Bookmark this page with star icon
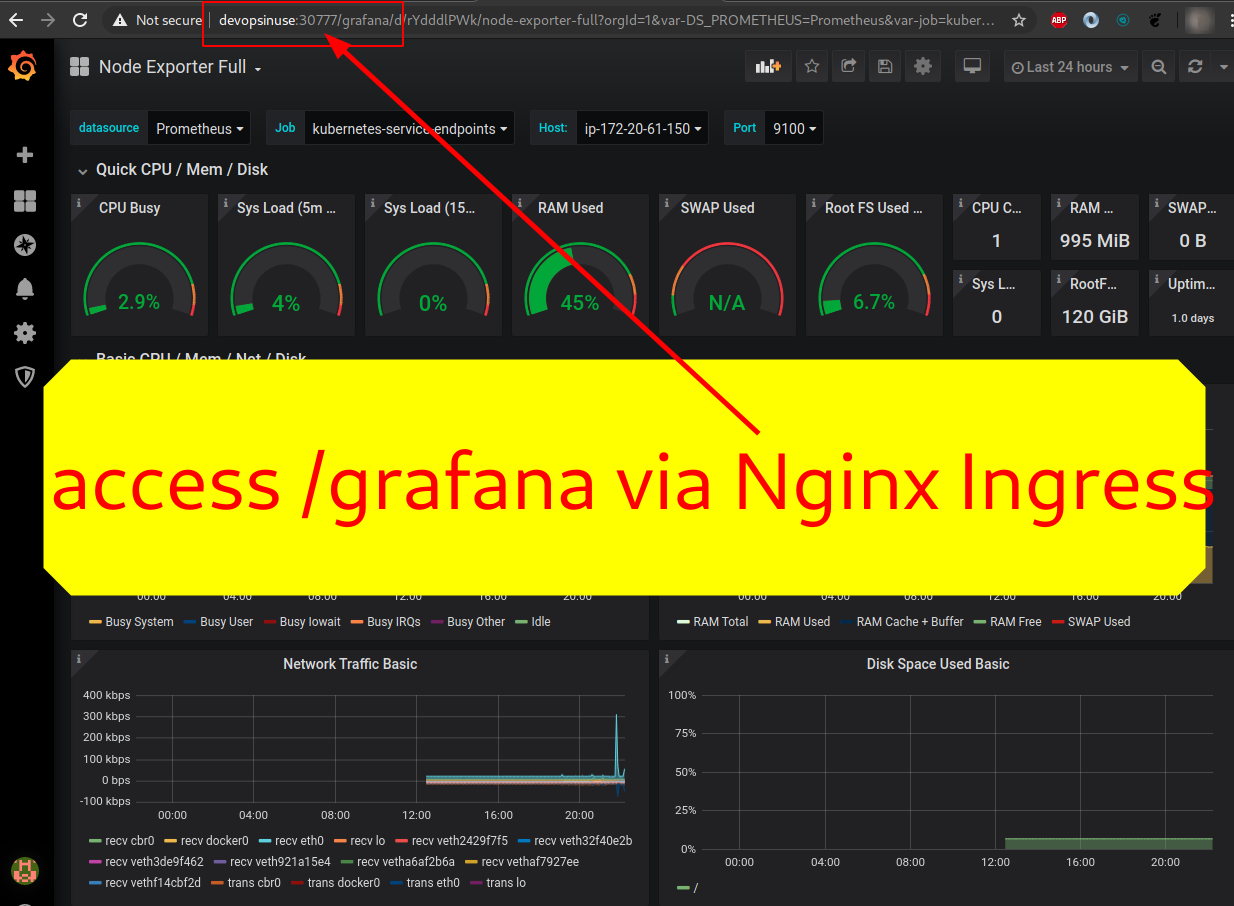Image resolution: width=1234 pixels, height=906 pixels. click(1019, 19)
